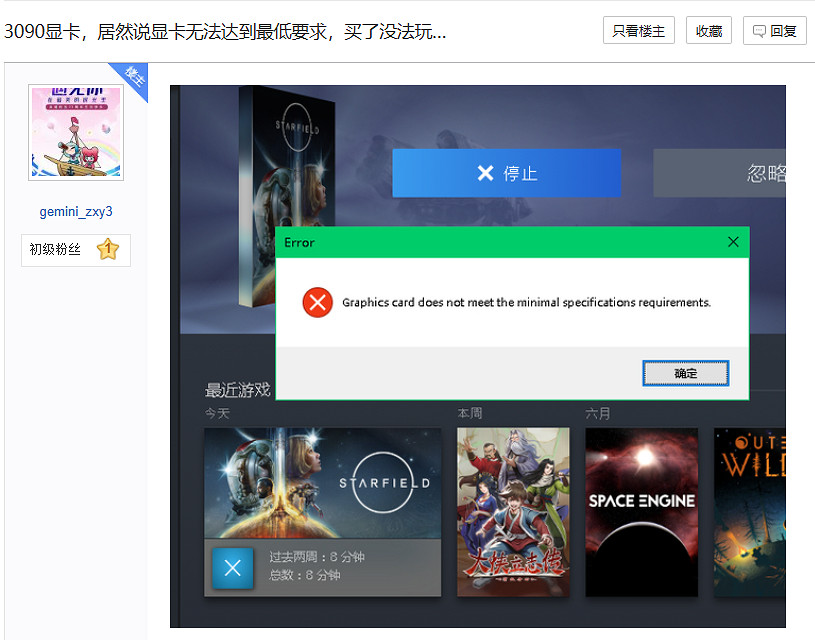815x640 pixels.
Task: Enable 只看楼主 filter
Action: click(638, 30)
